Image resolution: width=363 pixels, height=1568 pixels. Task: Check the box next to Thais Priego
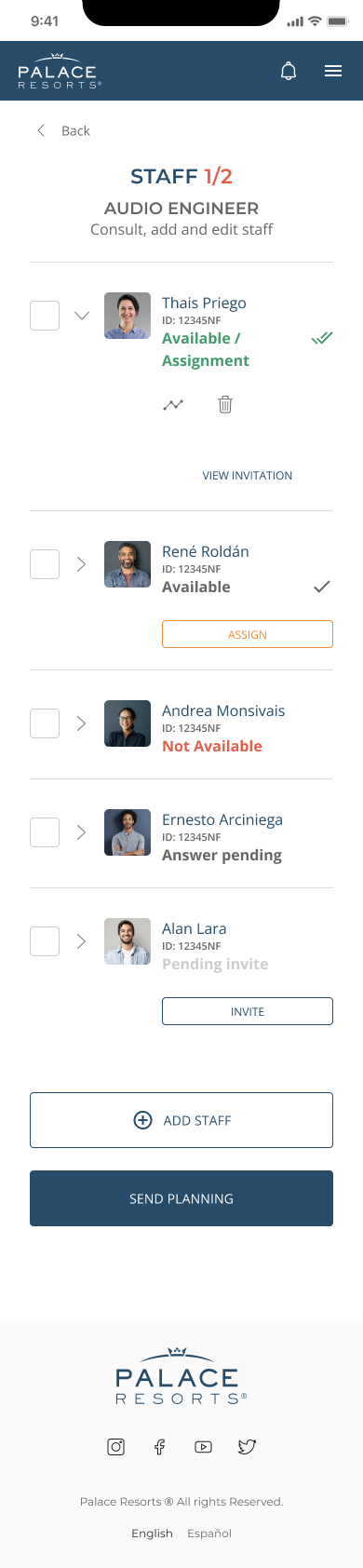coord(45,316)
